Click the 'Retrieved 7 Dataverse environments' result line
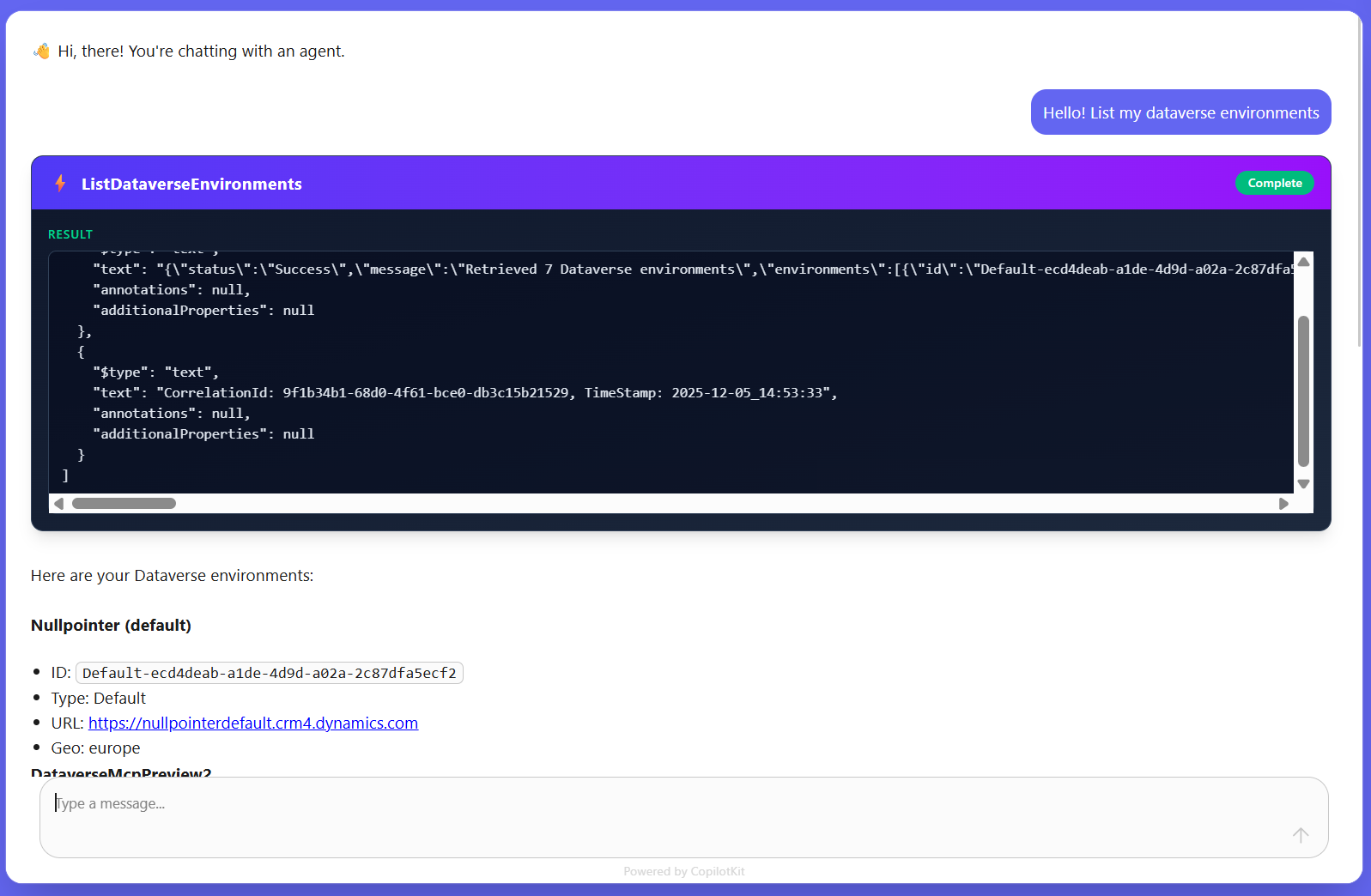Viewport: 1371px width, 896px height. click(x=694, y=269)
